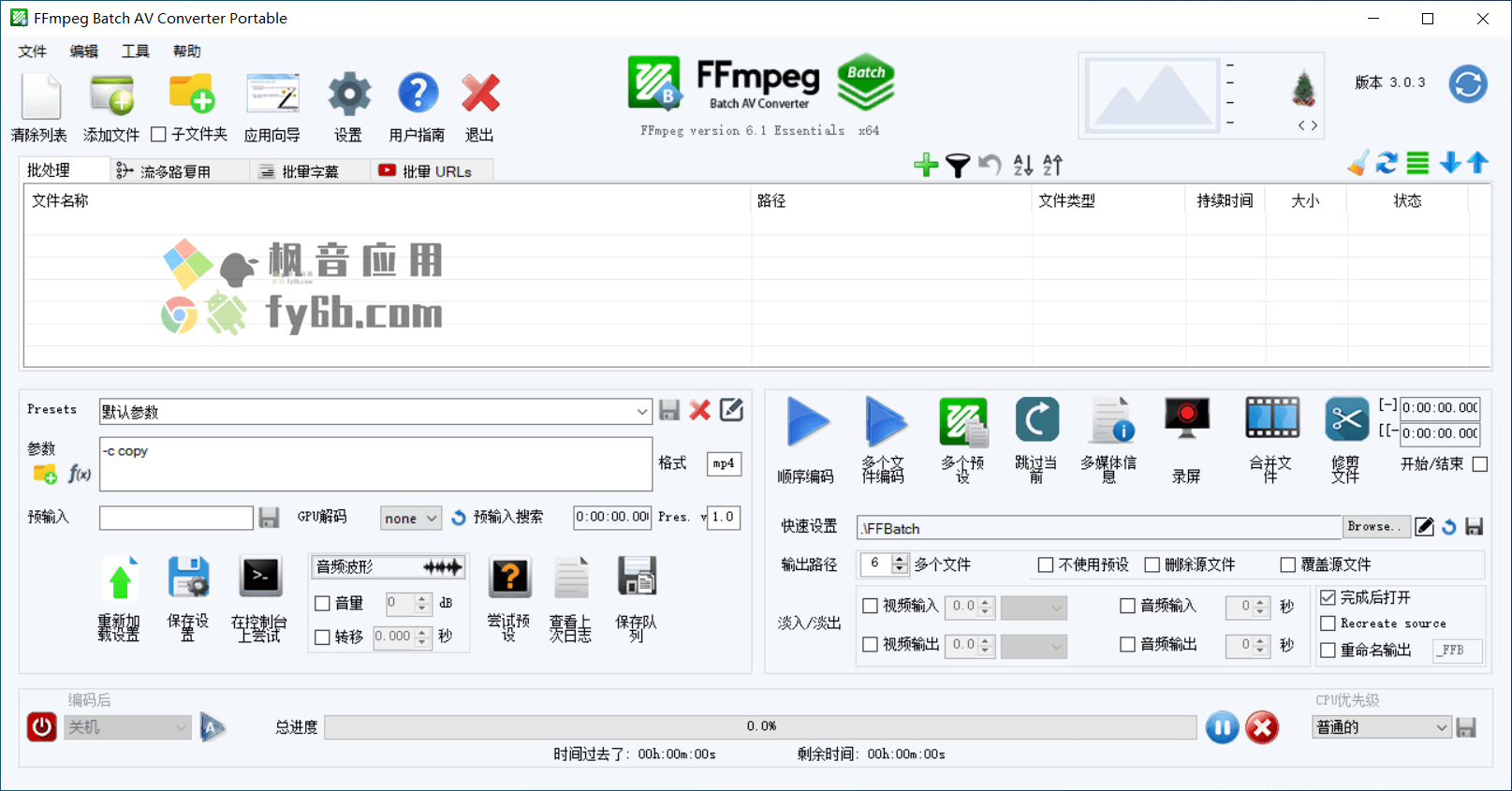Open 多媒体信息 media info
The width and height of the screenshot is (1512, 791).
click(1111, 420)
